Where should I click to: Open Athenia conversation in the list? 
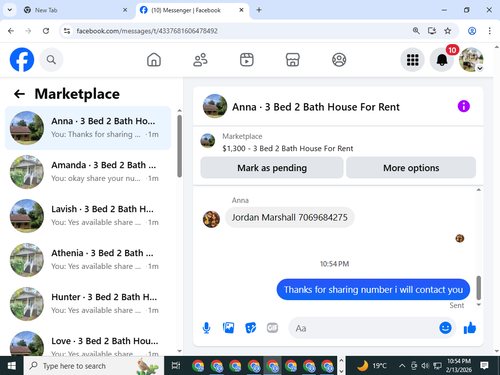pos(88,260)
